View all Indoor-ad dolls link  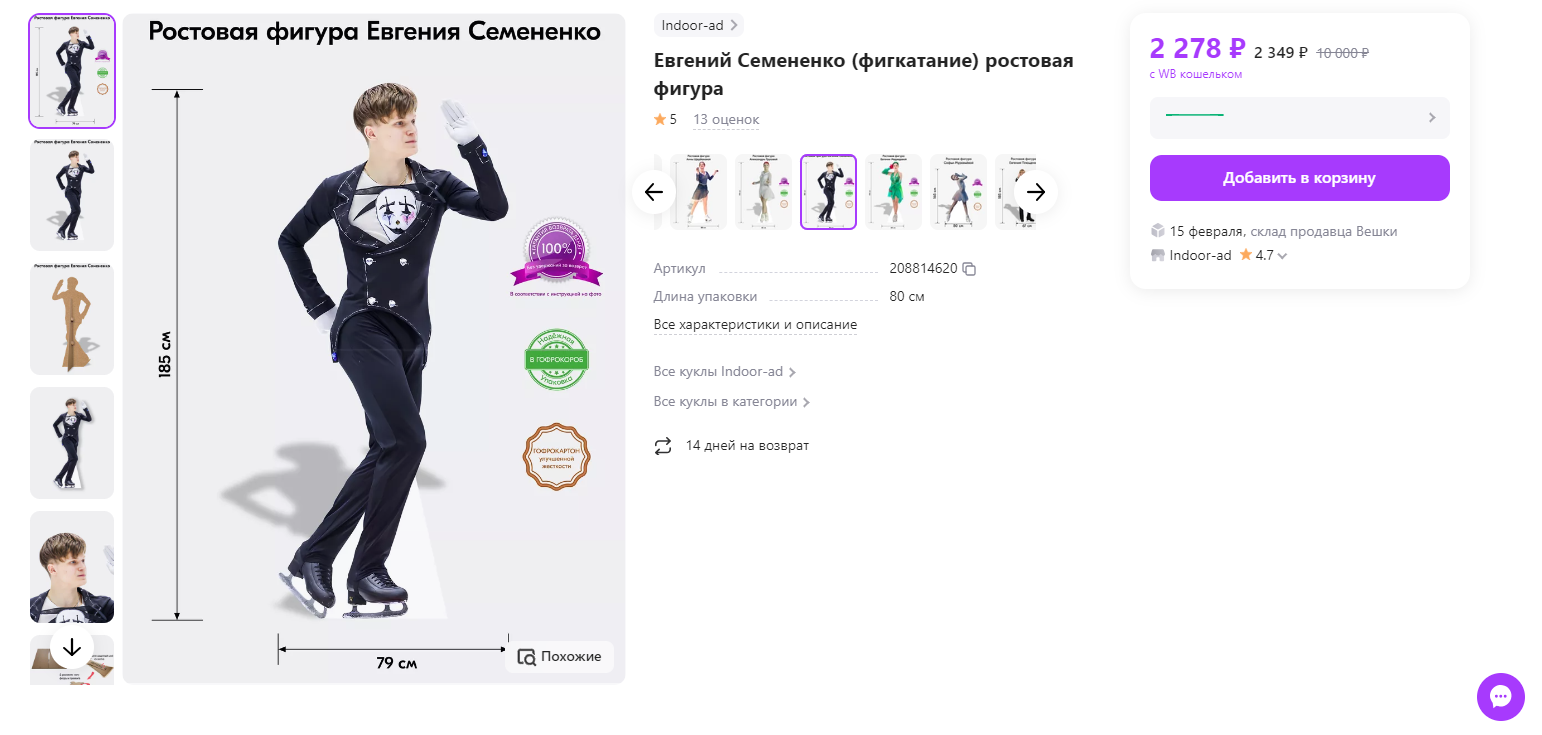click(x=724, y=372)
